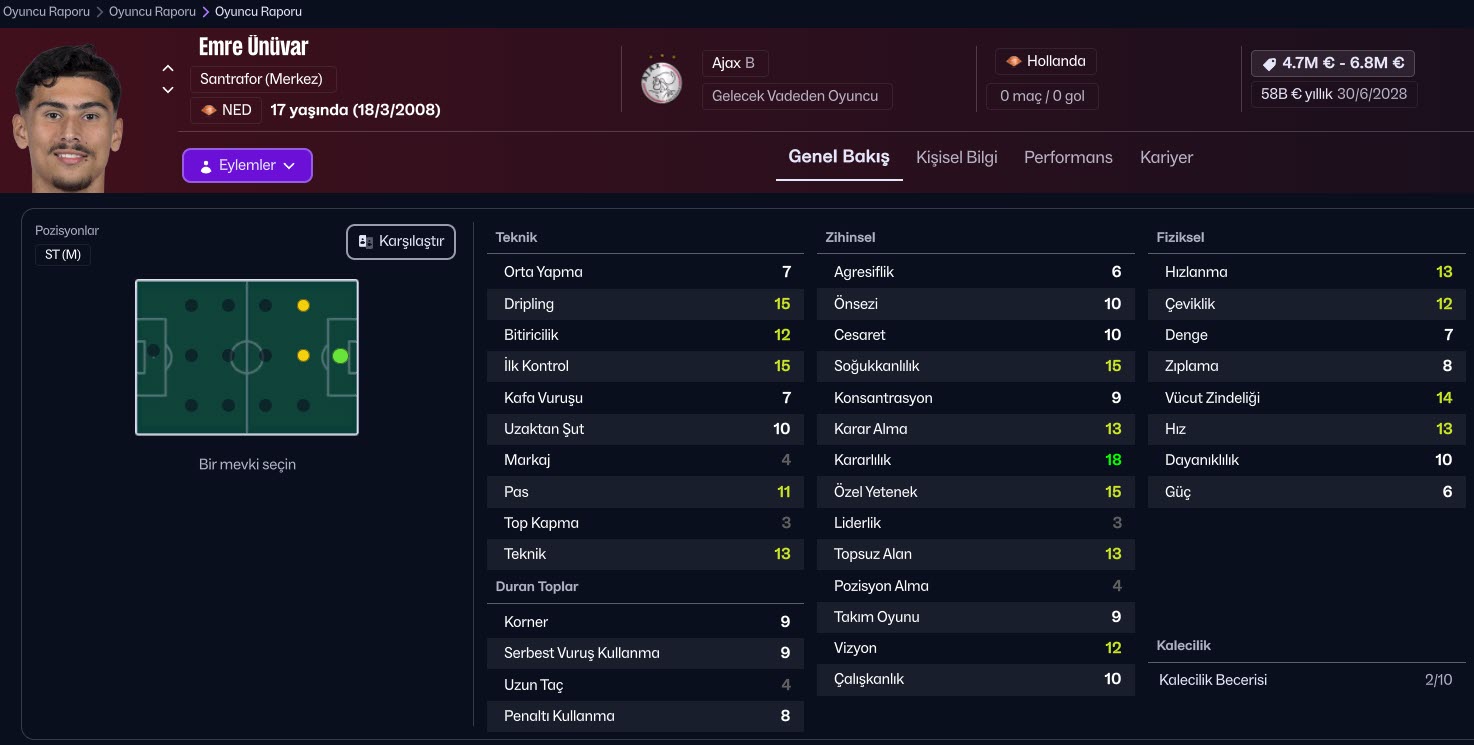Click the first Oyuncu Raporu breadcrumb link
Image resolution: width=1474 pixels, height=745 pixels.
pos(46,12)
